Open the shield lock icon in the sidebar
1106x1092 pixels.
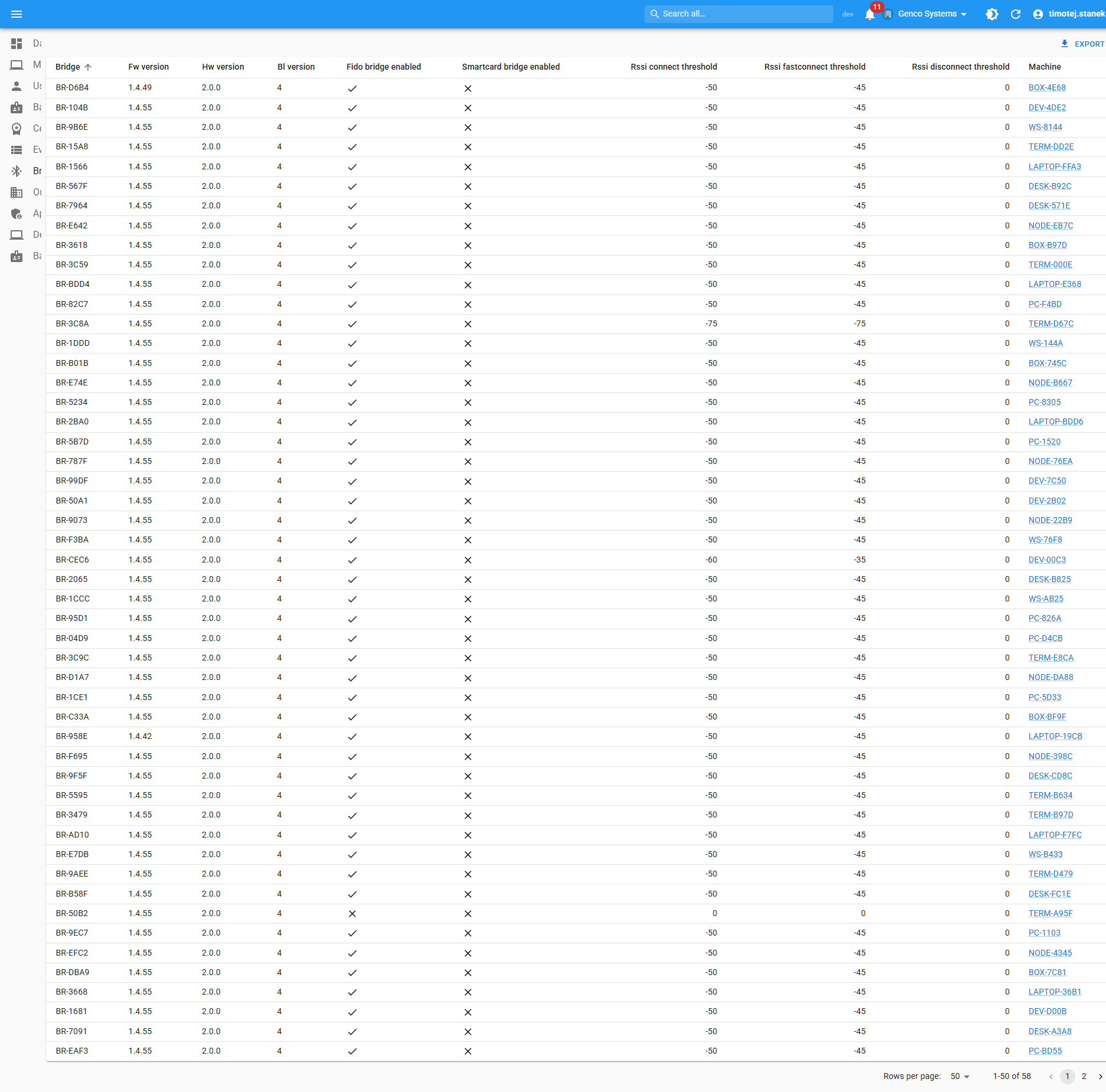17,214
